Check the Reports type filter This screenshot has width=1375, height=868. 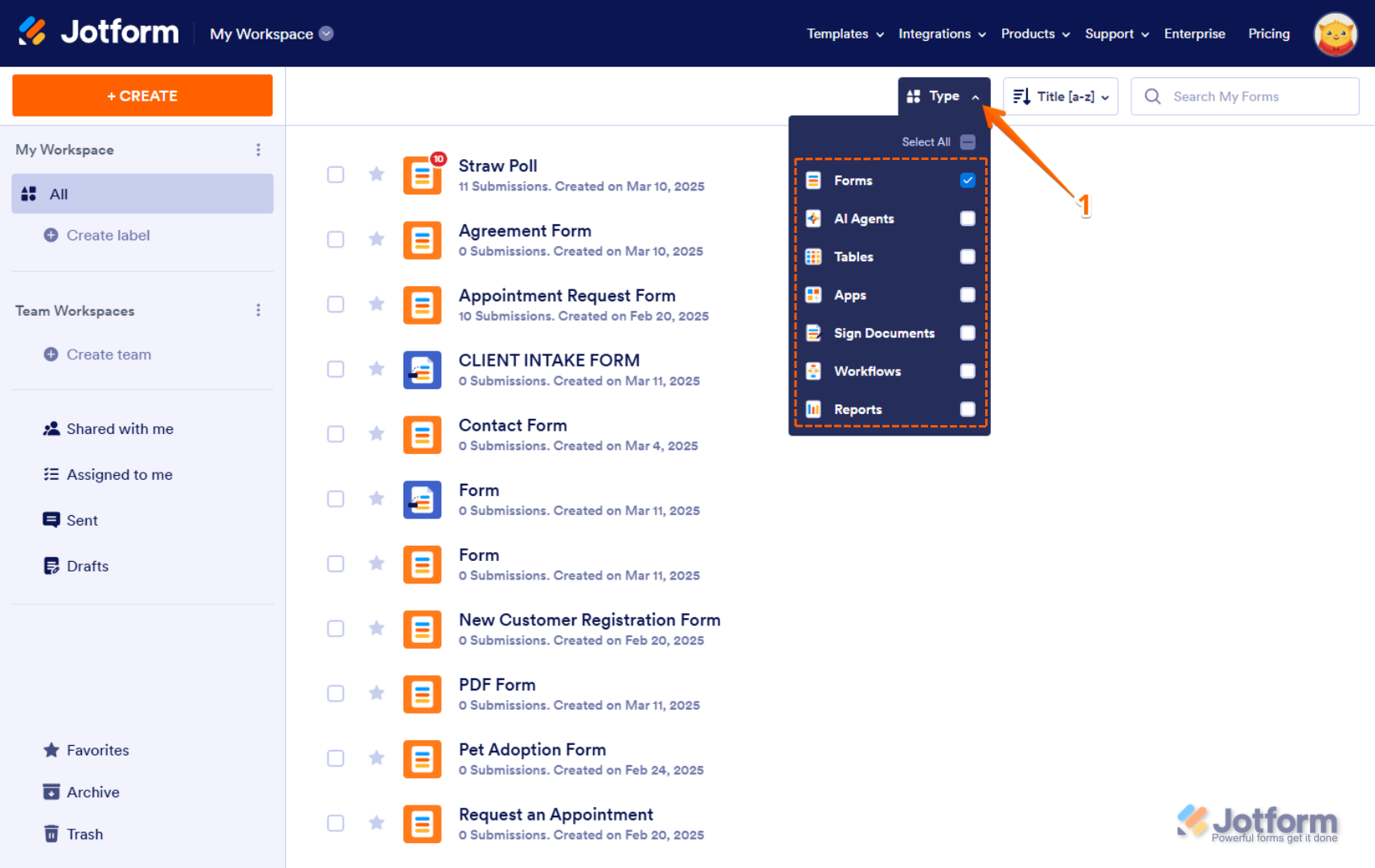pyautogui.click(x=968, y=409)
